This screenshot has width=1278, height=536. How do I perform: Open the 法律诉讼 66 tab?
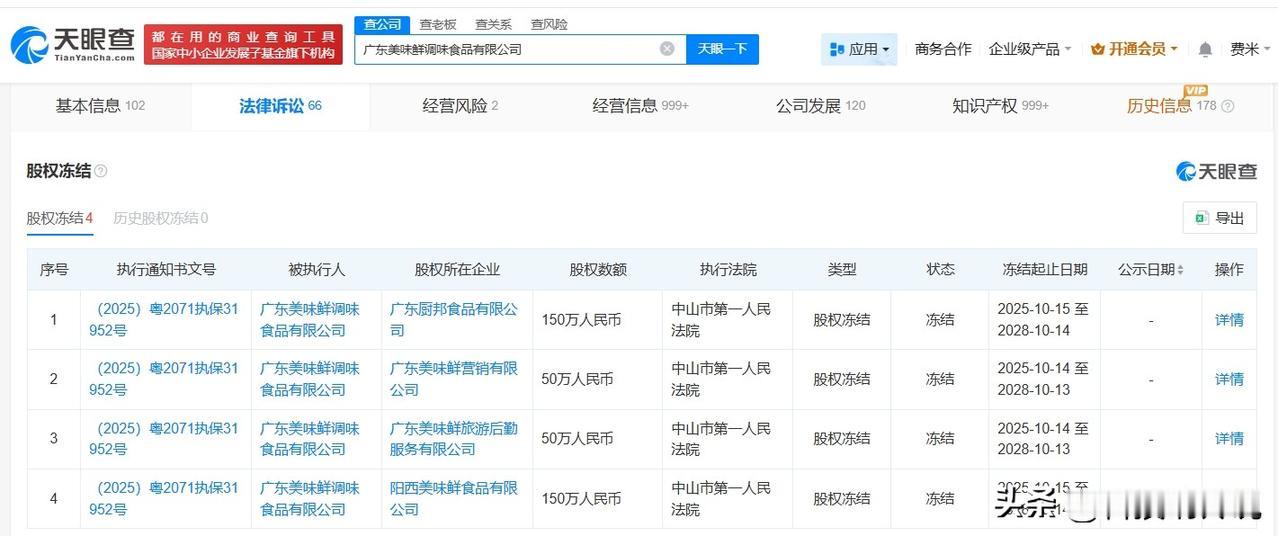[280, 105]
